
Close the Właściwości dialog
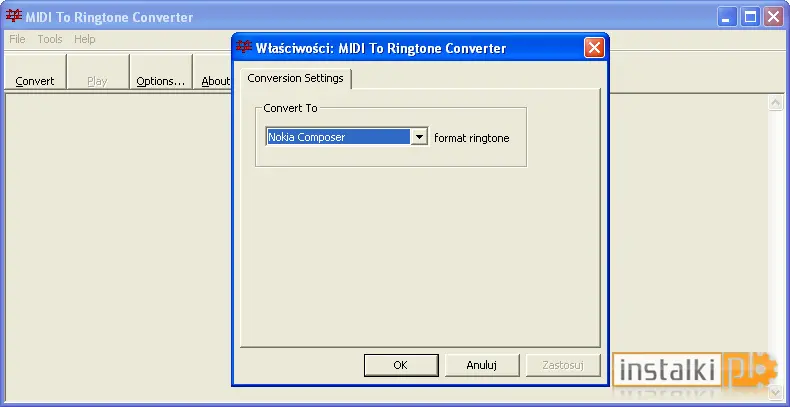pos(594,48)
